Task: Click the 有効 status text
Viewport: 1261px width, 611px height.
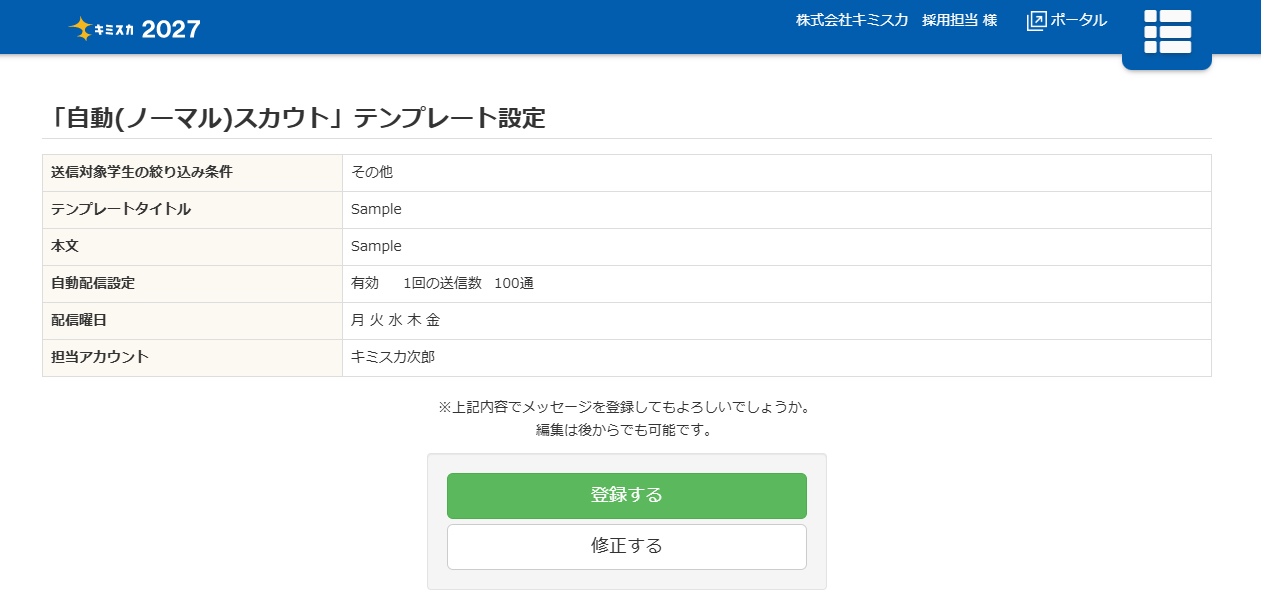Action: (x=365, y=283)
